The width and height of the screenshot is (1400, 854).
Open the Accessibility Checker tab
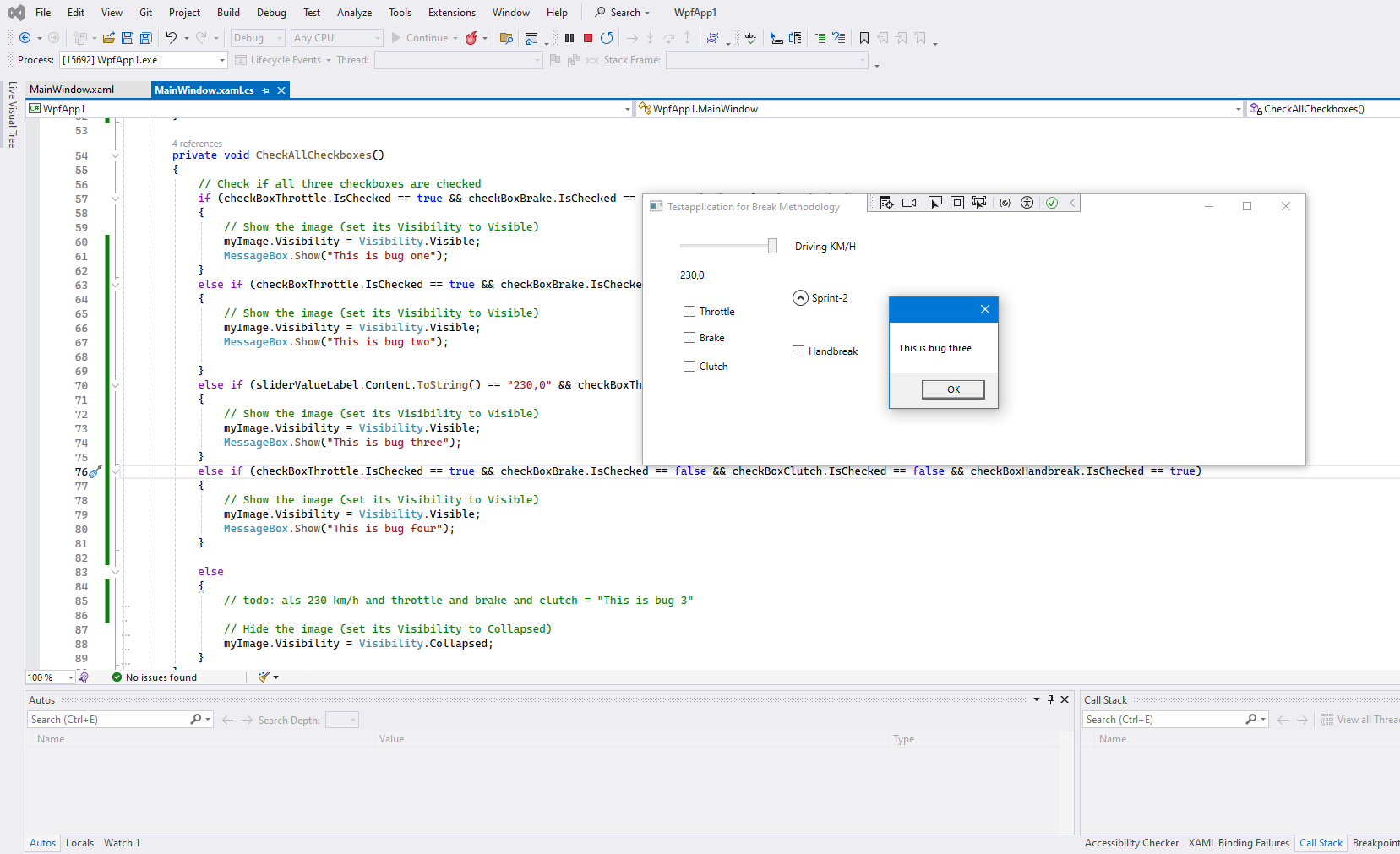pyautogui.click(x=1131, y=843)
